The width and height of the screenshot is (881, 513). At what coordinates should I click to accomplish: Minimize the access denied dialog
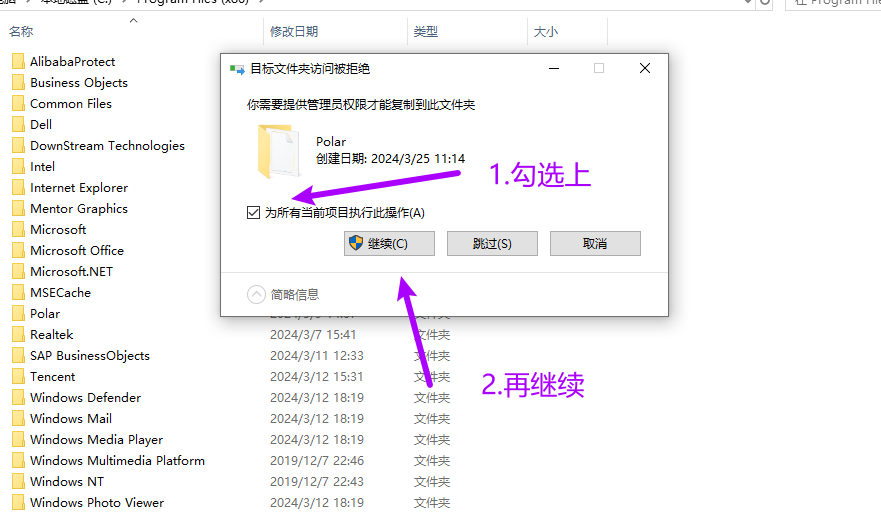click(x=554, y=69)
